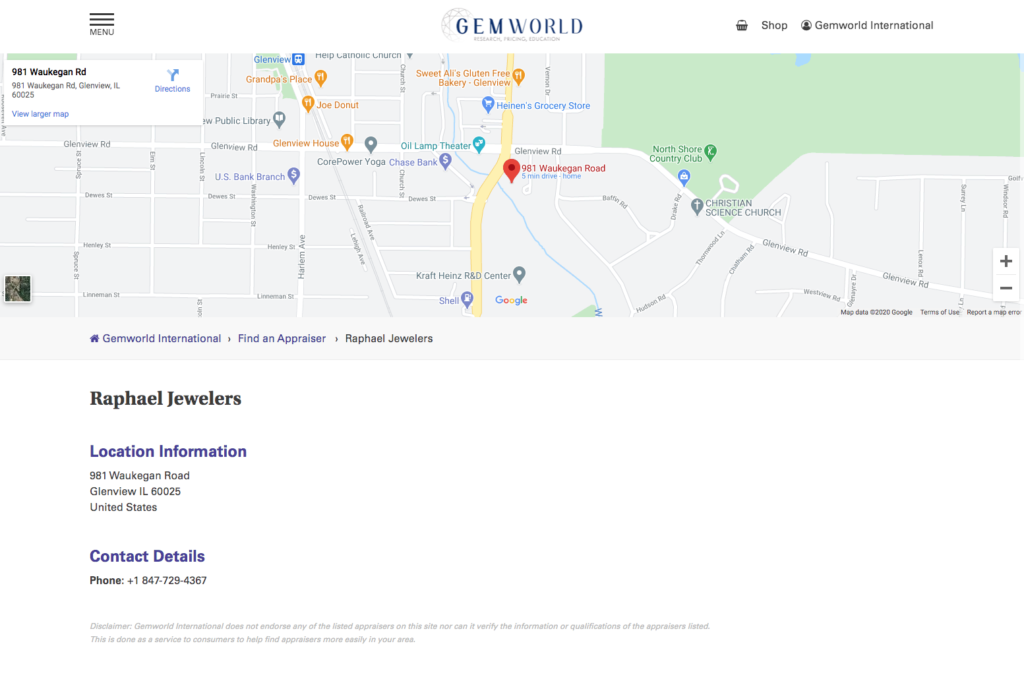Open the Gemworld International account menu

874,25
